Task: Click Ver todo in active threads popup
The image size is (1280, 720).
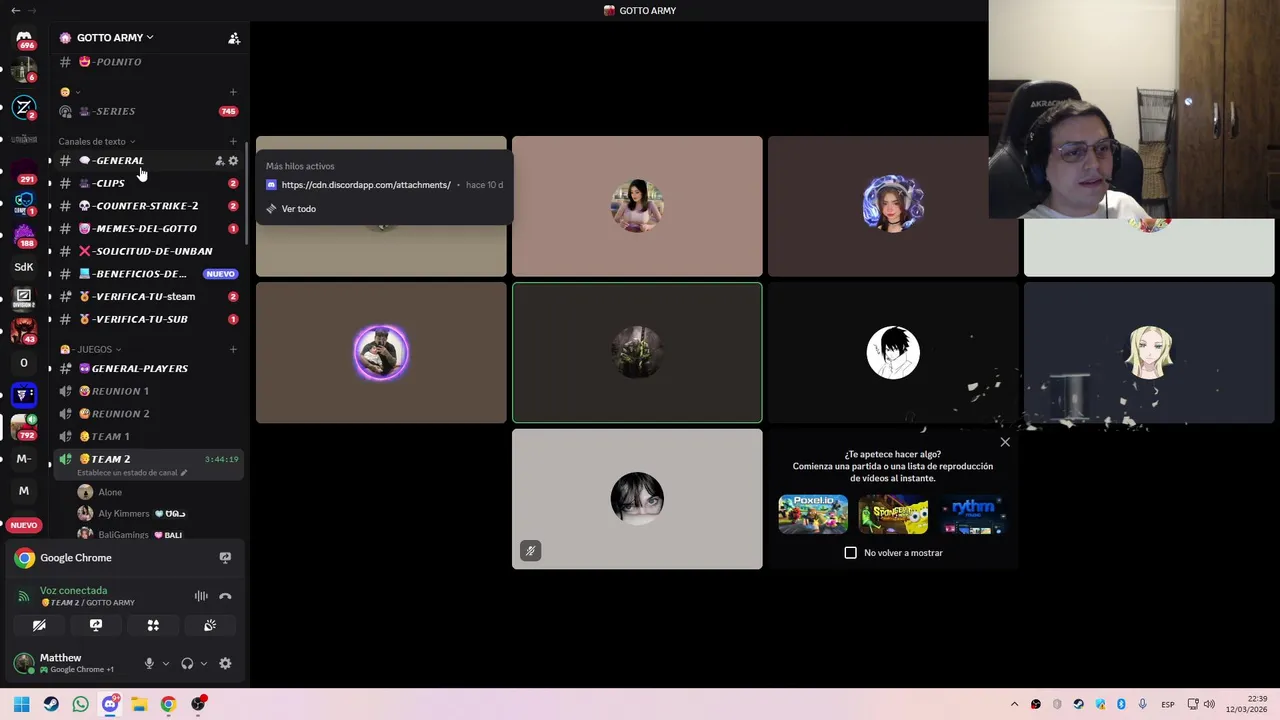Action: pos(298,209)
